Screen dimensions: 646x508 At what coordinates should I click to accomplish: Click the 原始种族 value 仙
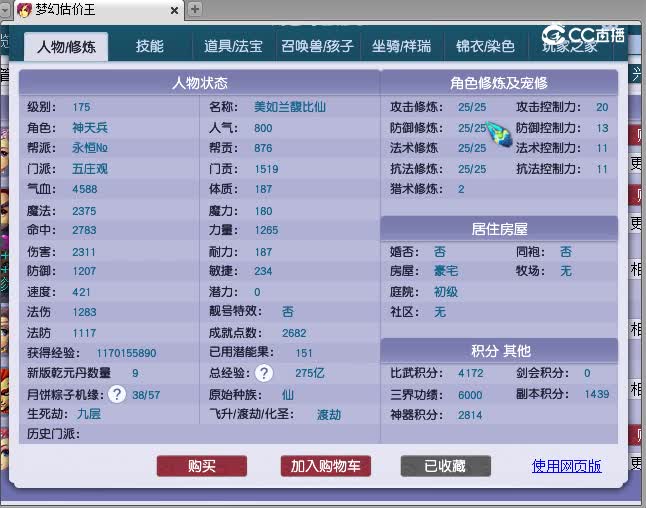point(288,395)
